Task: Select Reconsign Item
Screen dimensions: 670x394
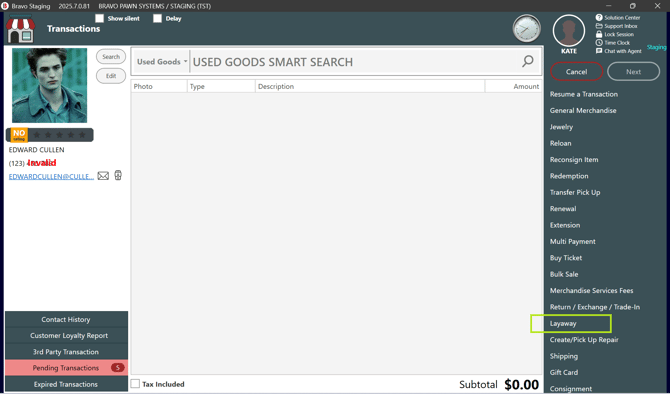Action: [574, 159]
